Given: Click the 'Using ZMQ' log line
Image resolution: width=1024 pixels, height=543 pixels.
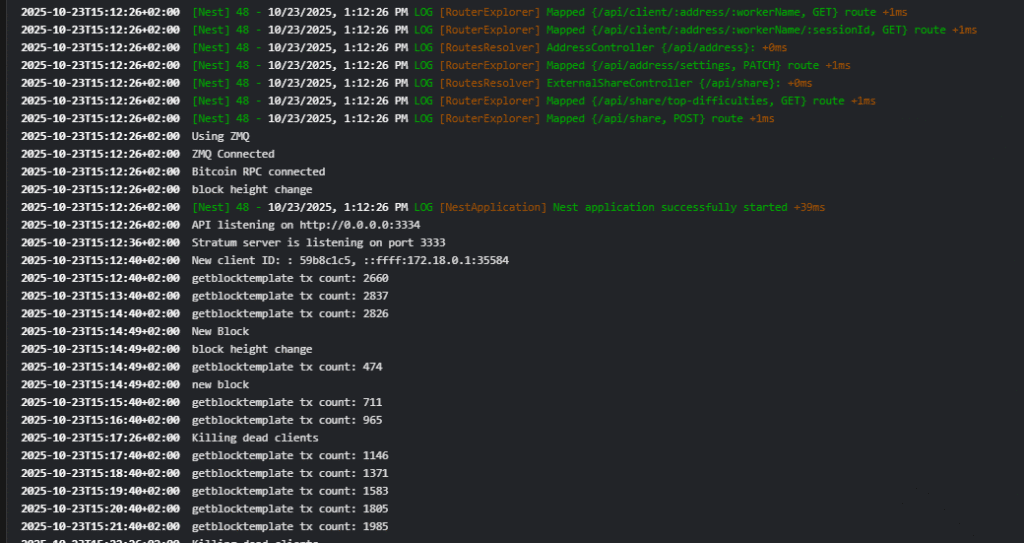Looking at the screenshot, I should 220,136.
